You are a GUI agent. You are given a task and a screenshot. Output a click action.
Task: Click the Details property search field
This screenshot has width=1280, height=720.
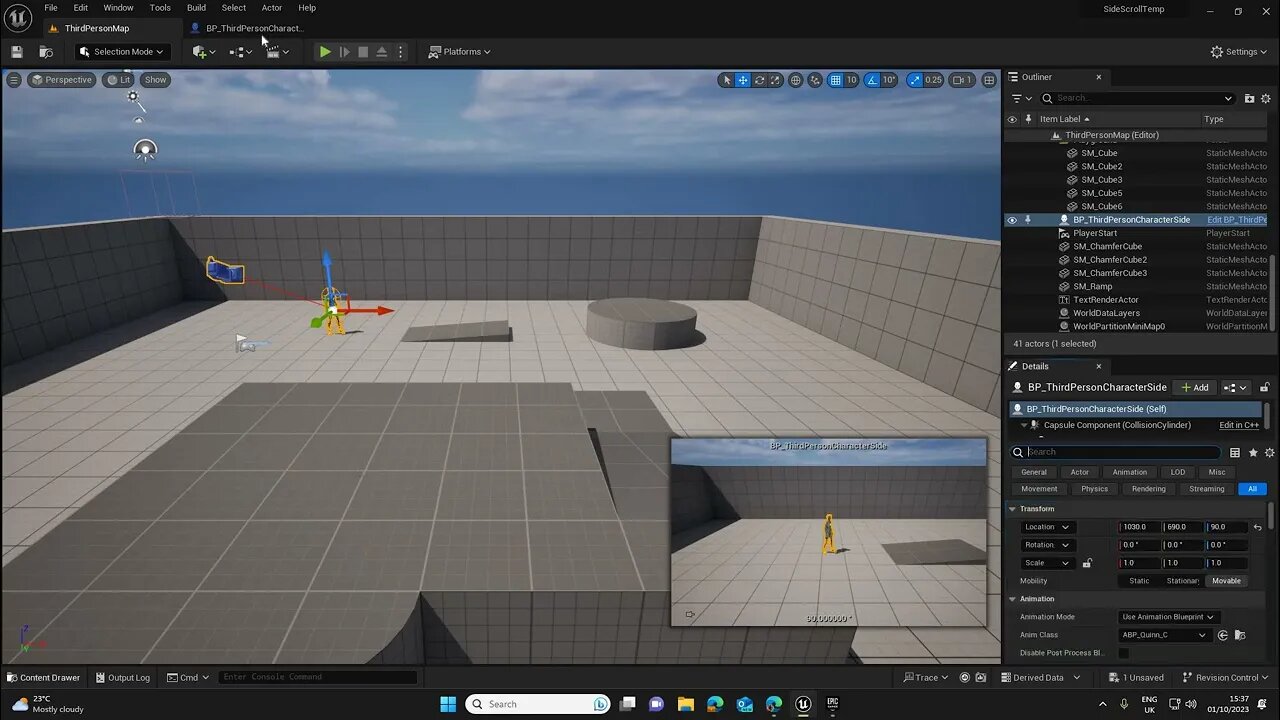(1123, 452)
